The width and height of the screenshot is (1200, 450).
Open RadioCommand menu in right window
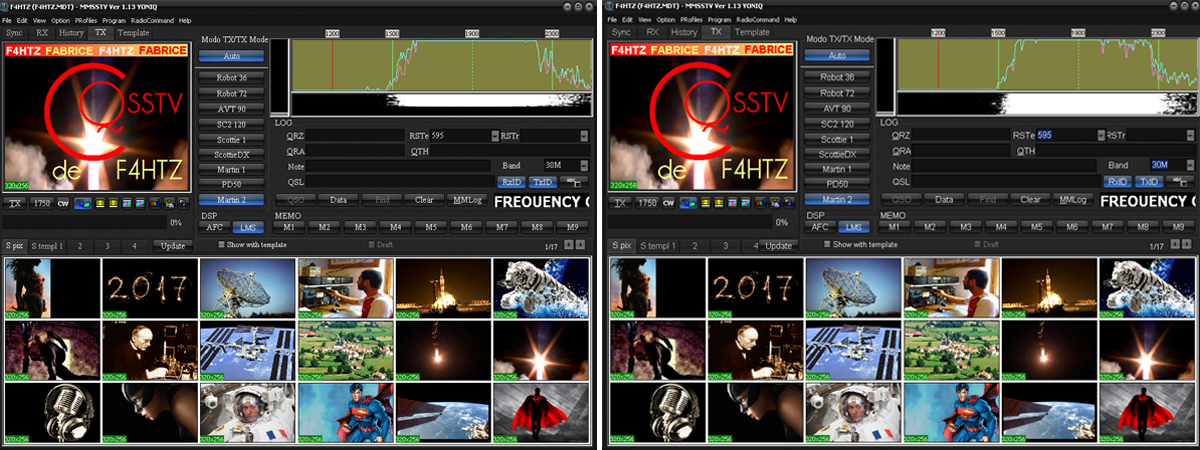click(x=757, y=20)
